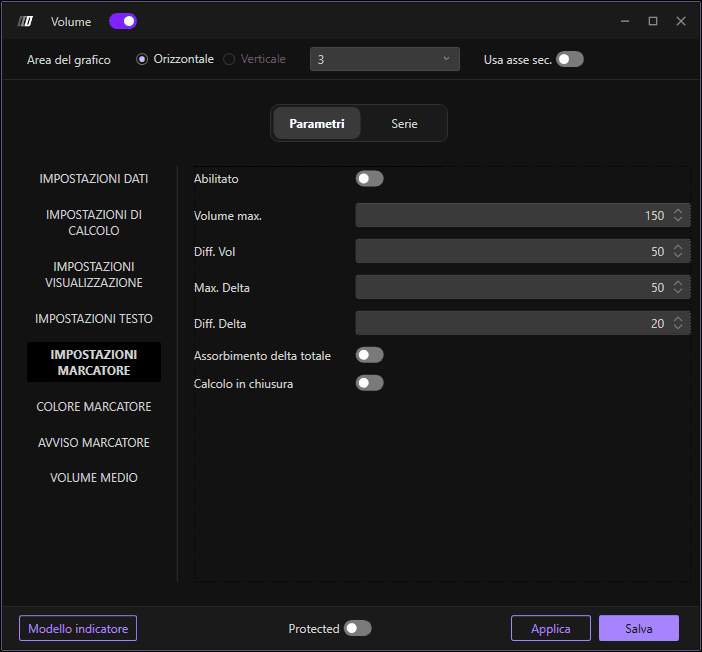Viewport: 702px width, 652px height.
Task: Close the Volume settings window
Action: point(681,21)
